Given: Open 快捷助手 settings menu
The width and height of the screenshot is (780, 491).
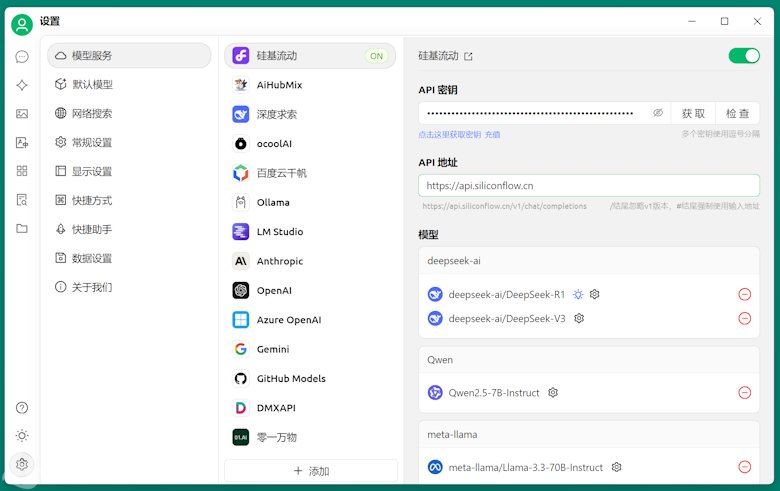Looking at the screenshot, I should (129, 229).
